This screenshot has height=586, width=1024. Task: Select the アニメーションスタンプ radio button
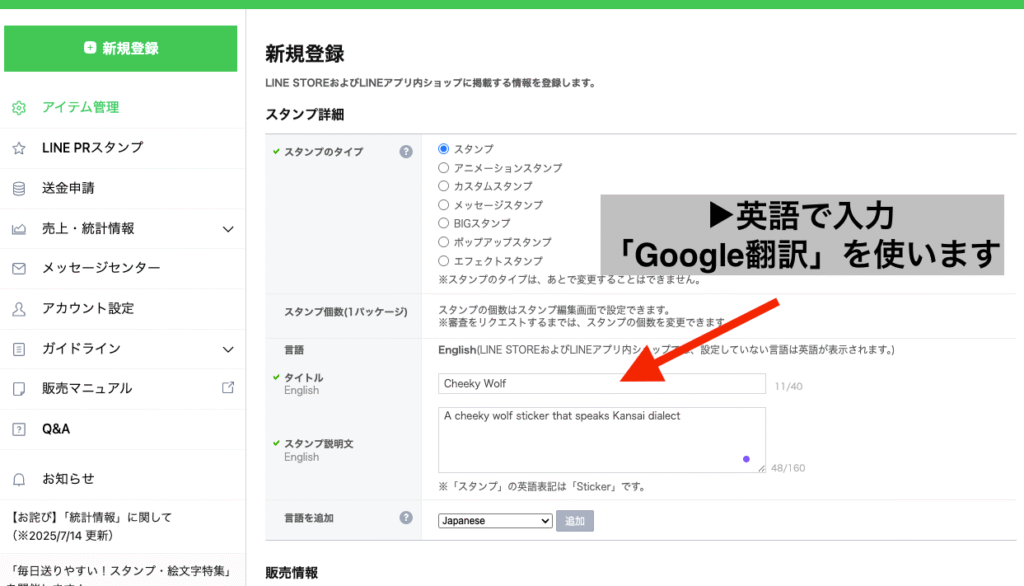[x=443, y=168]
